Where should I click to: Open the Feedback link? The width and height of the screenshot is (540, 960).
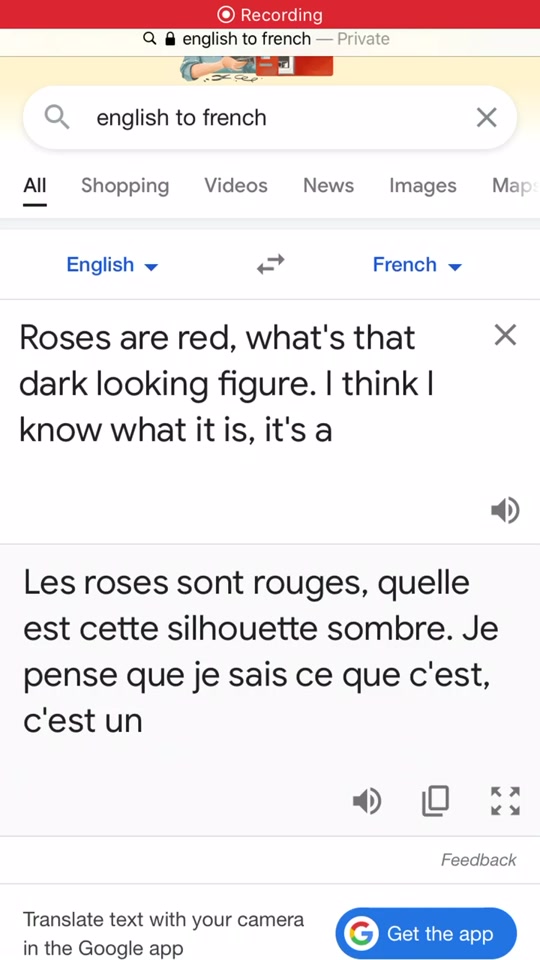coord(478,860)
